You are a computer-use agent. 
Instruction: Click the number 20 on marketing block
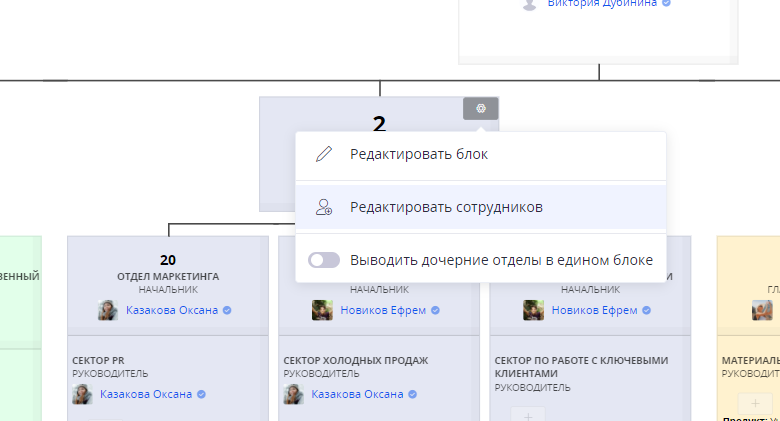pyautogui.click(x=168, y=260)
